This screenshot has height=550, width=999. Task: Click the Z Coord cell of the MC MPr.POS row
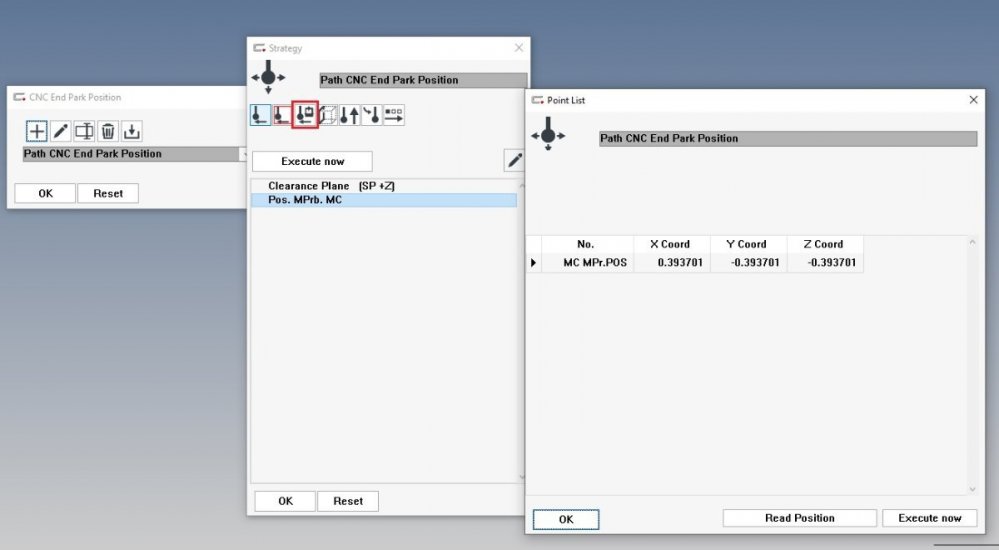(x=825, y=263)
